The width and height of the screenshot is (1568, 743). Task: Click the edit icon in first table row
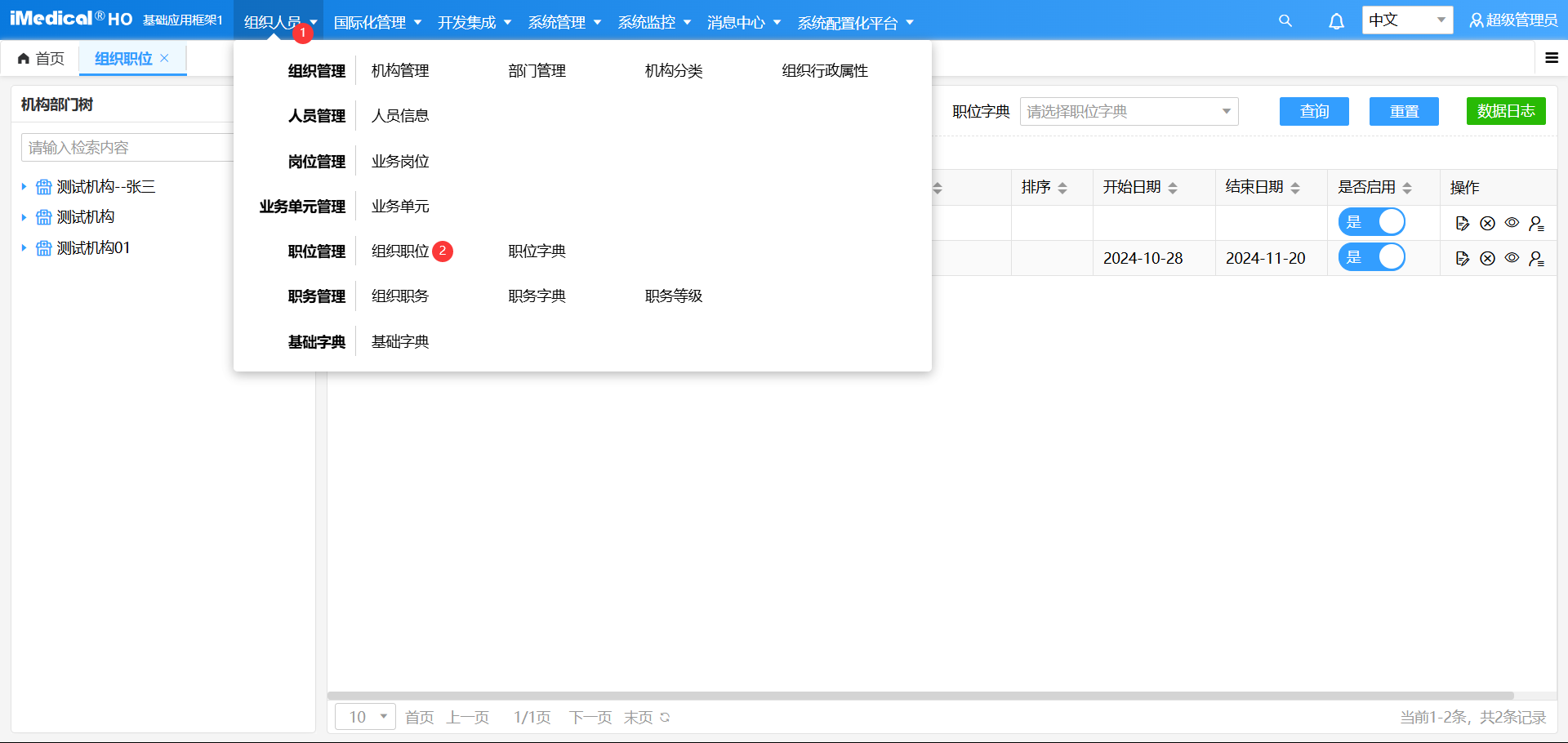(x=1463, y=224)
